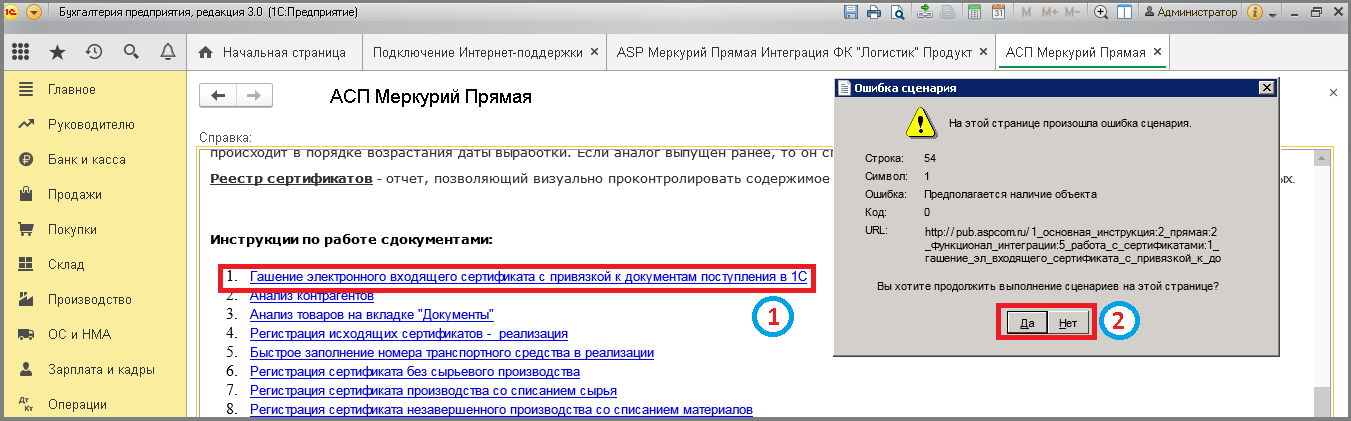The image size is (1351, 421).
Task: Open ОС и НМА section
Action: click(95, 334)
